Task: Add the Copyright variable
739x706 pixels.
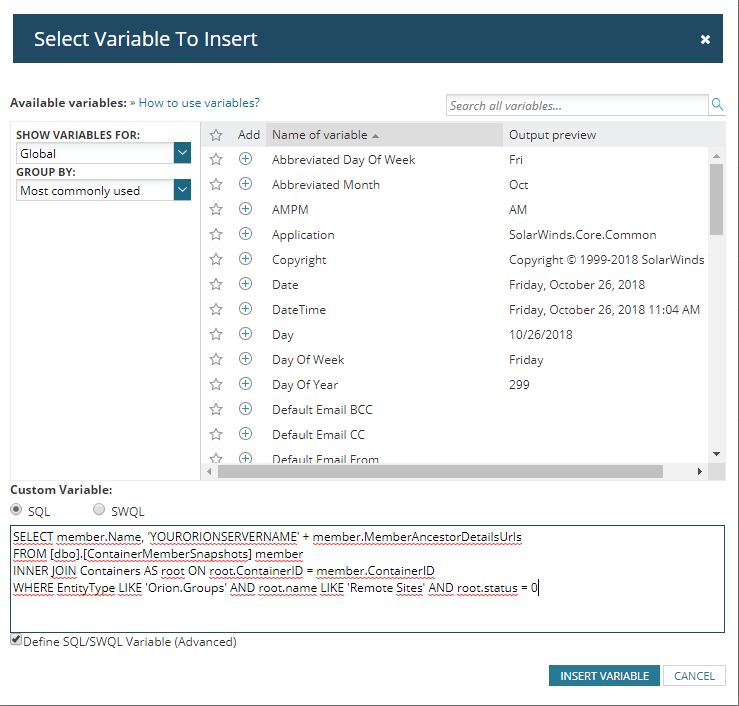Action: click(x=245, y=259)
